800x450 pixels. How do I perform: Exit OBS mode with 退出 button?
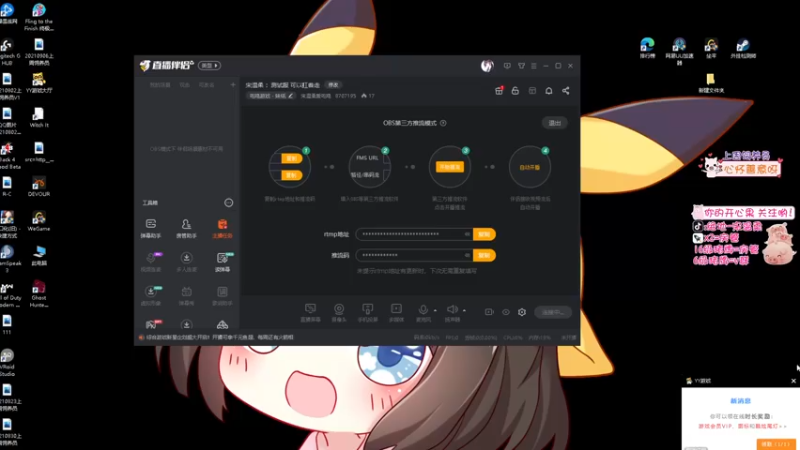[x=555, y=123]
